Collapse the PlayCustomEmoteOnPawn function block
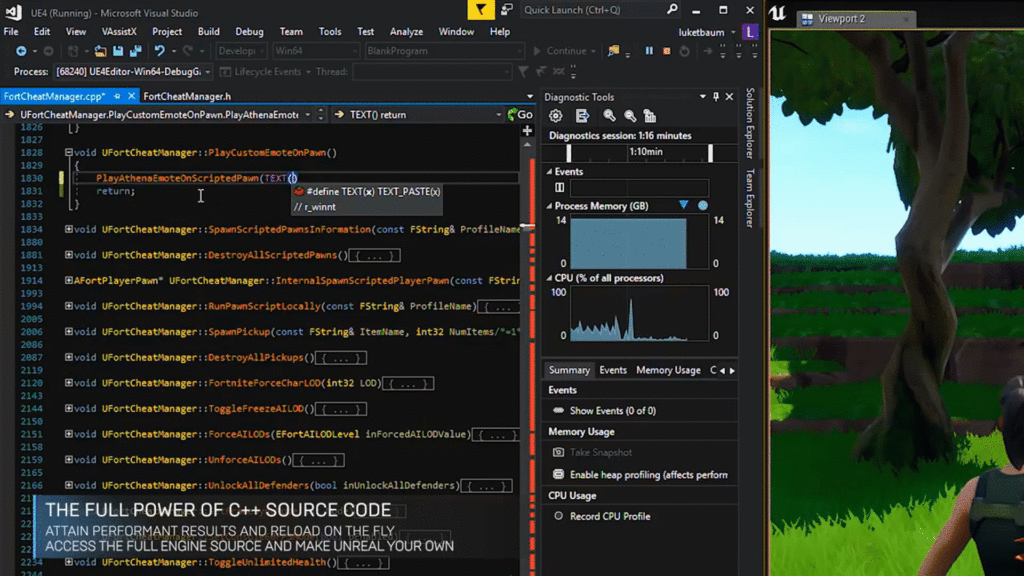1024x576 pixels. click(x=69, y=152)
